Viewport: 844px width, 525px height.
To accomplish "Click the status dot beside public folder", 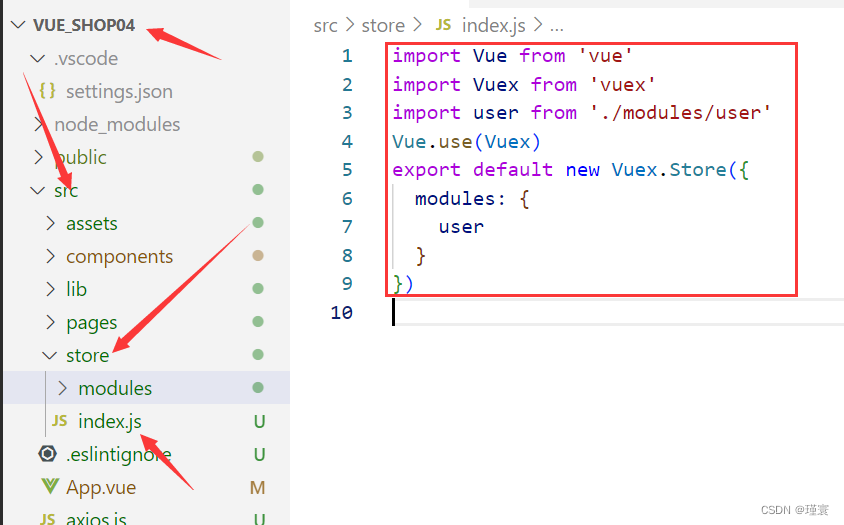I will [x=258, y=156].
